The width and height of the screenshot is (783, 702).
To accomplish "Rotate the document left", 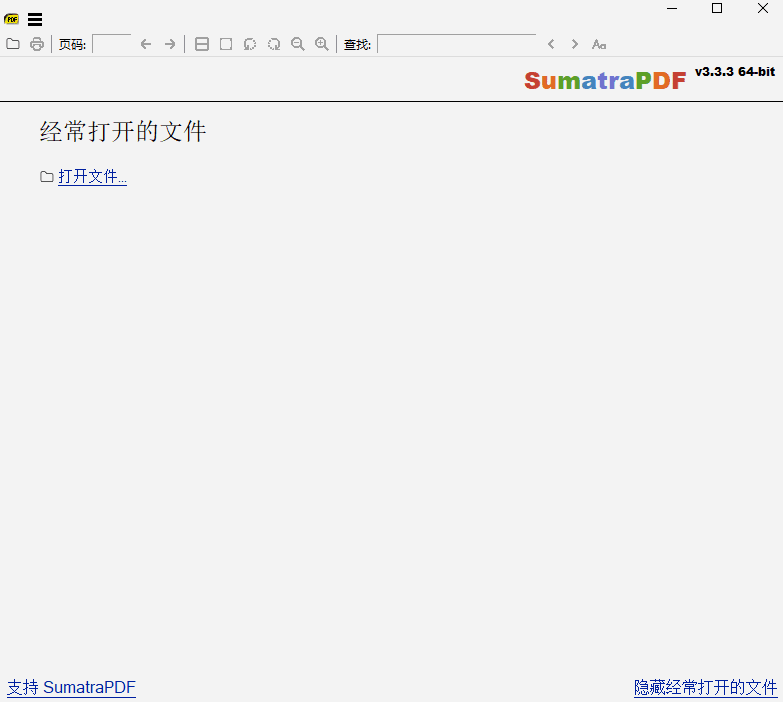I will (x=250, y=44).
